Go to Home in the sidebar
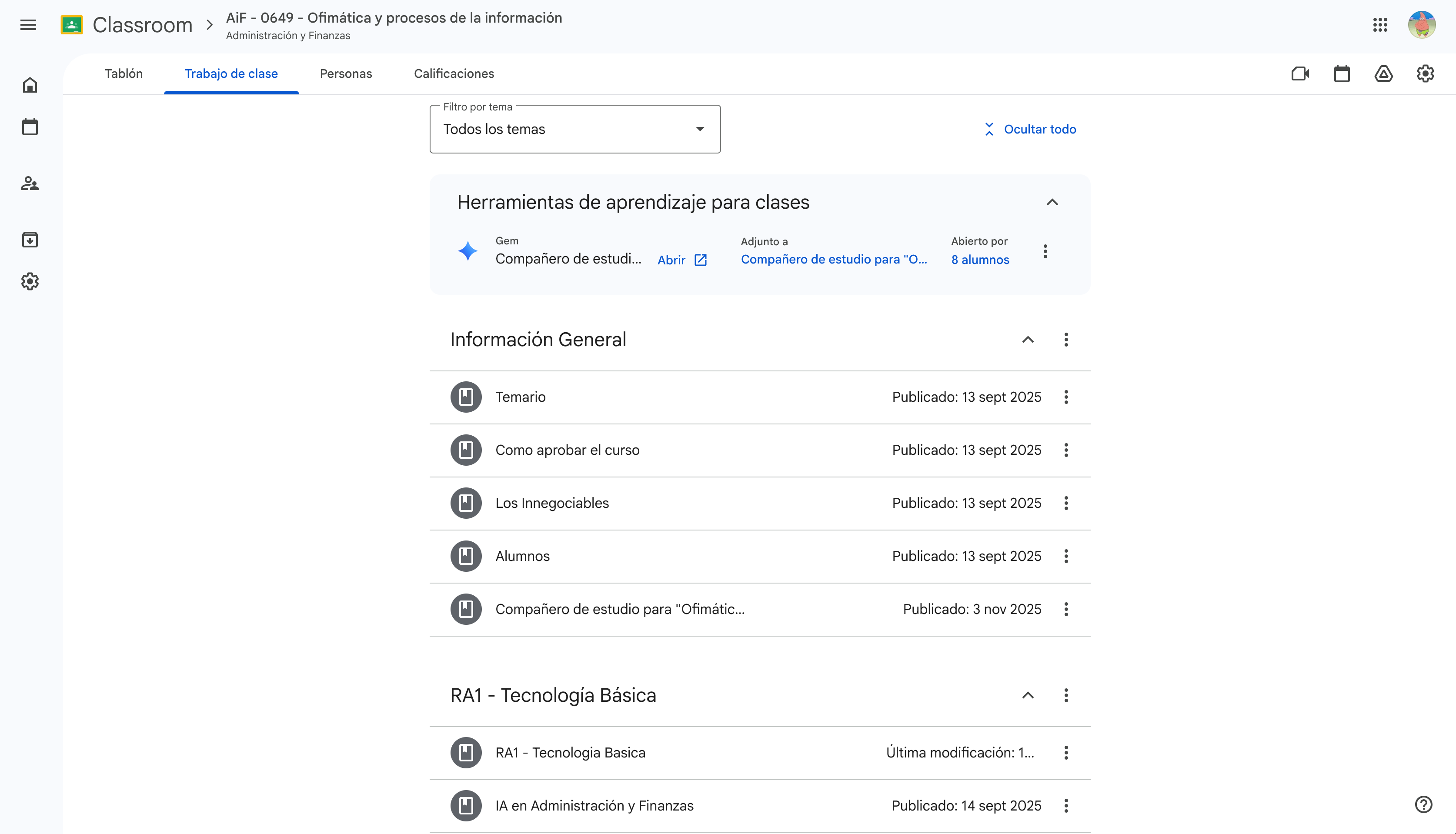The width and height of the screenshot is (1456, 834). [30, 85]
